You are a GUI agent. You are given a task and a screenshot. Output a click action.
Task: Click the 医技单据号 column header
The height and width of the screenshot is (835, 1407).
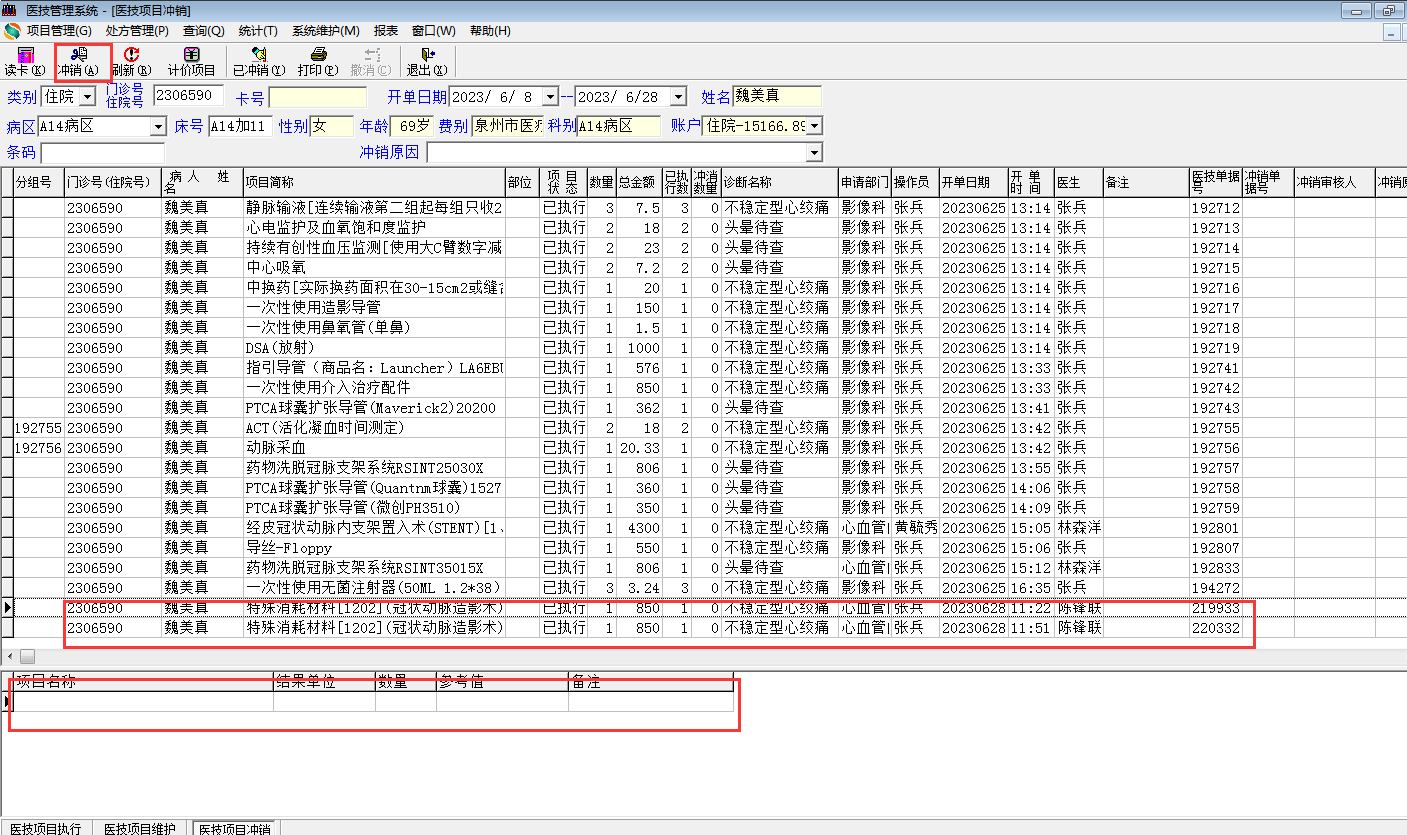(x=1215, y=183)
